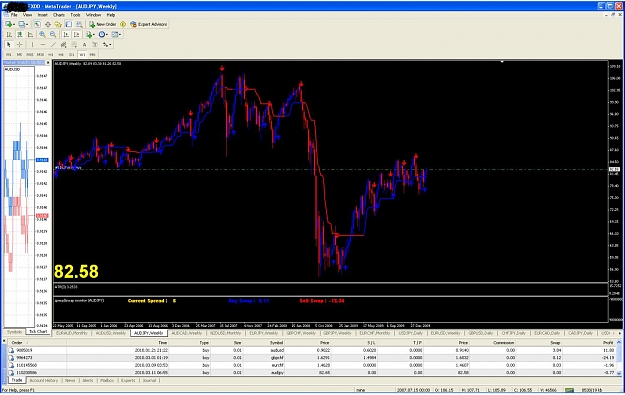Screen dimensions: 625x395
Task: Switch the chart to D1 timeframe
Action: (x=72, y=54)
